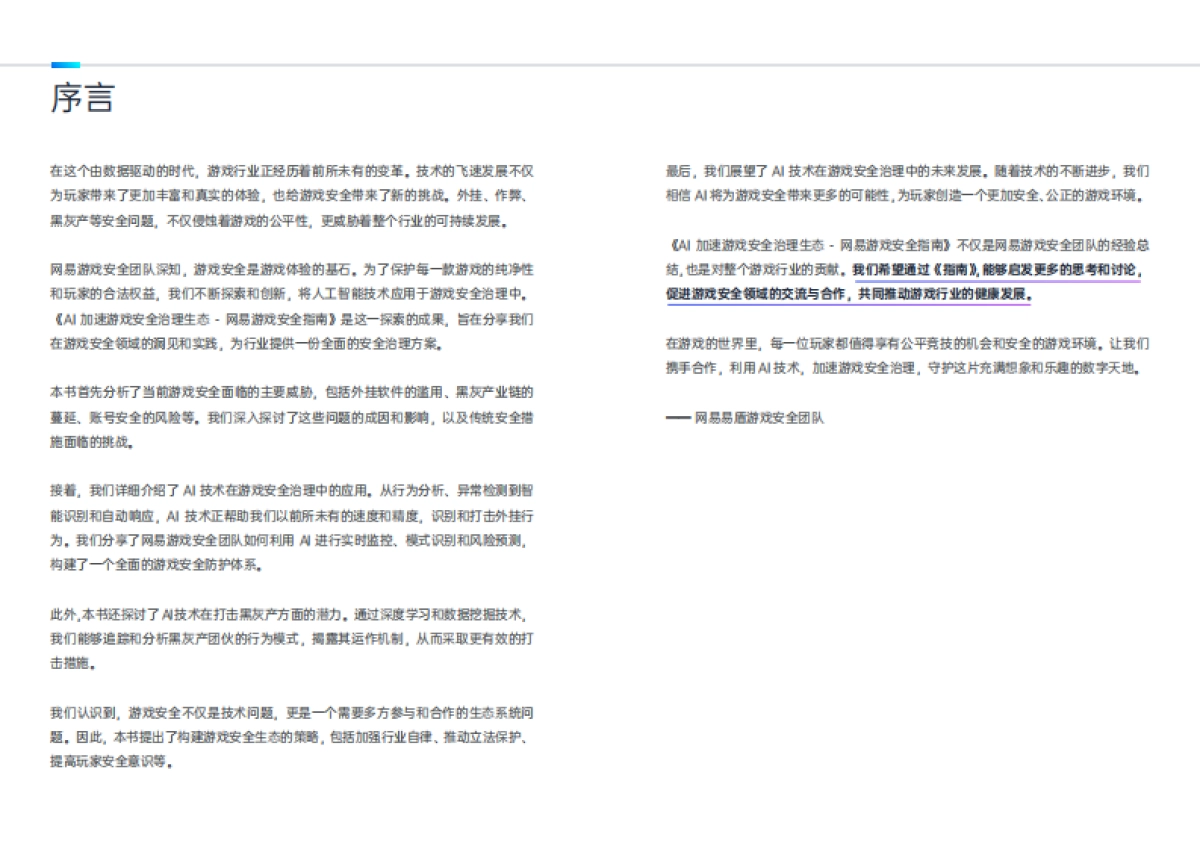Select the paragraph starting 此外,本书还探讨了 AI技术在打击黑灰产

[295, 638]
